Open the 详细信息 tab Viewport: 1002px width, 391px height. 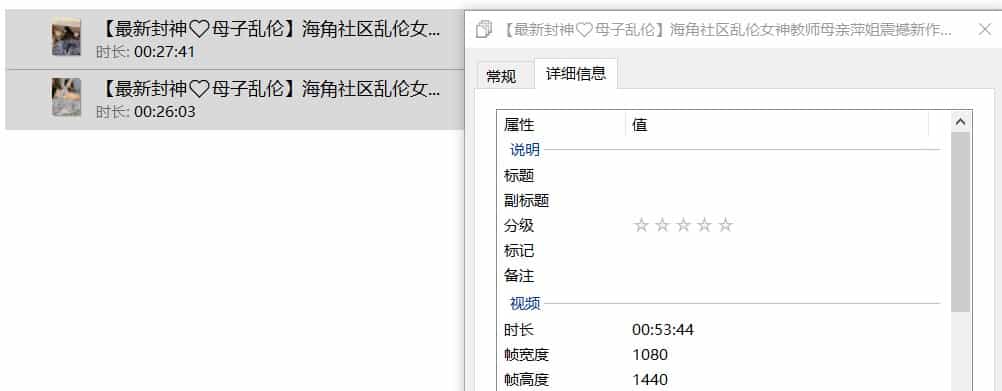(x=576, y=74)
